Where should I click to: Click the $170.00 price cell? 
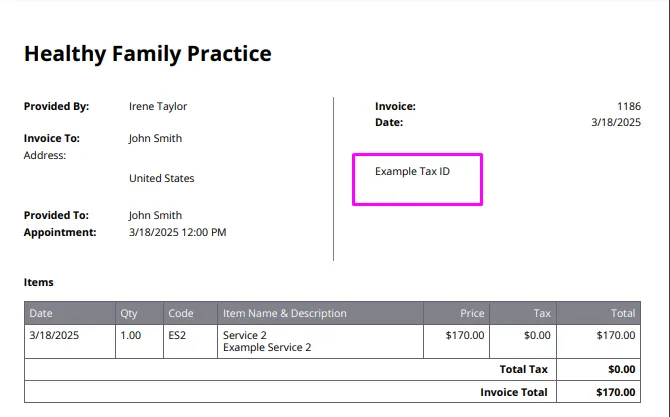[465, 335]
